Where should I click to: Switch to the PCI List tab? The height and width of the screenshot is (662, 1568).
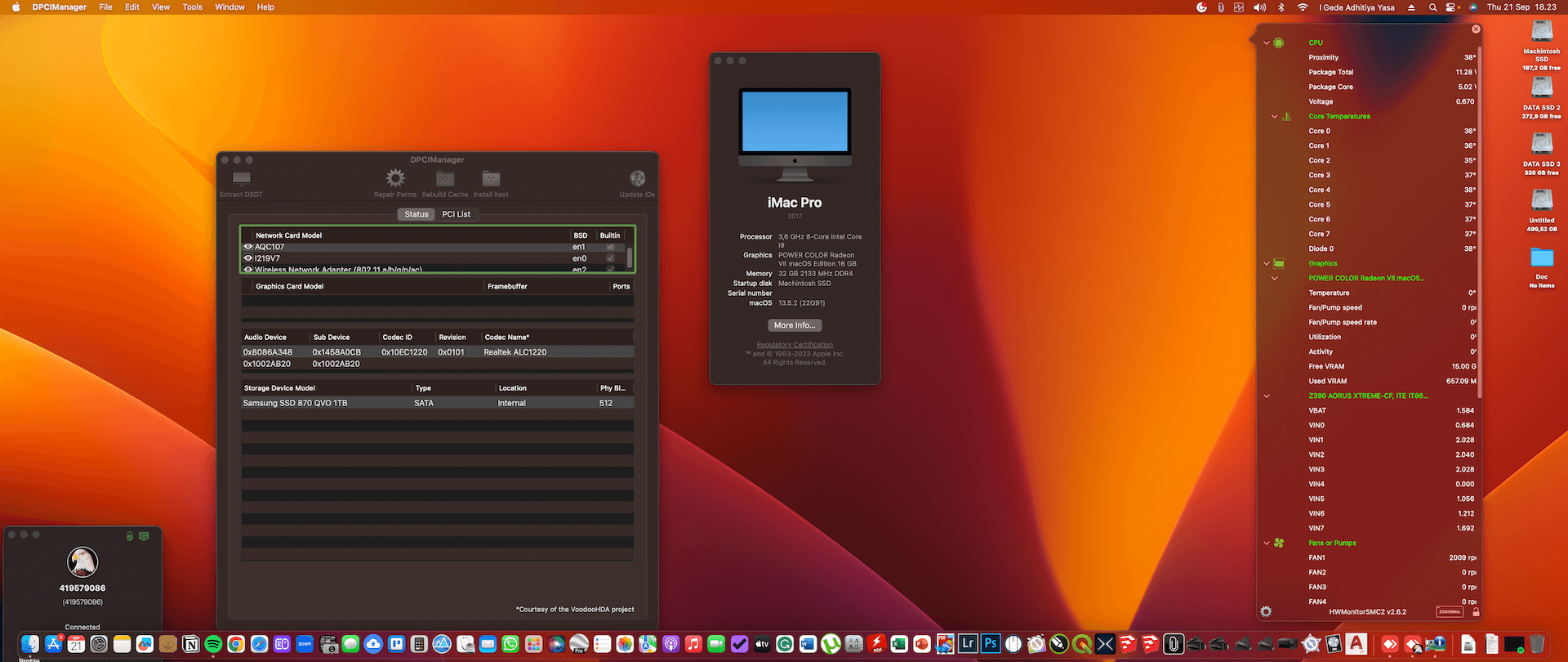(456, 214)
